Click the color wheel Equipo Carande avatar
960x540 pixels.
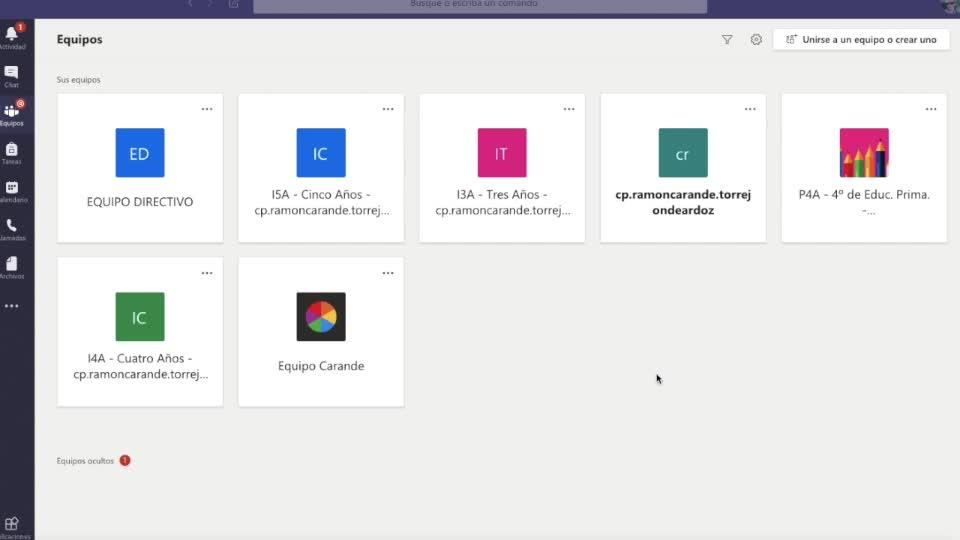(321, 317)
